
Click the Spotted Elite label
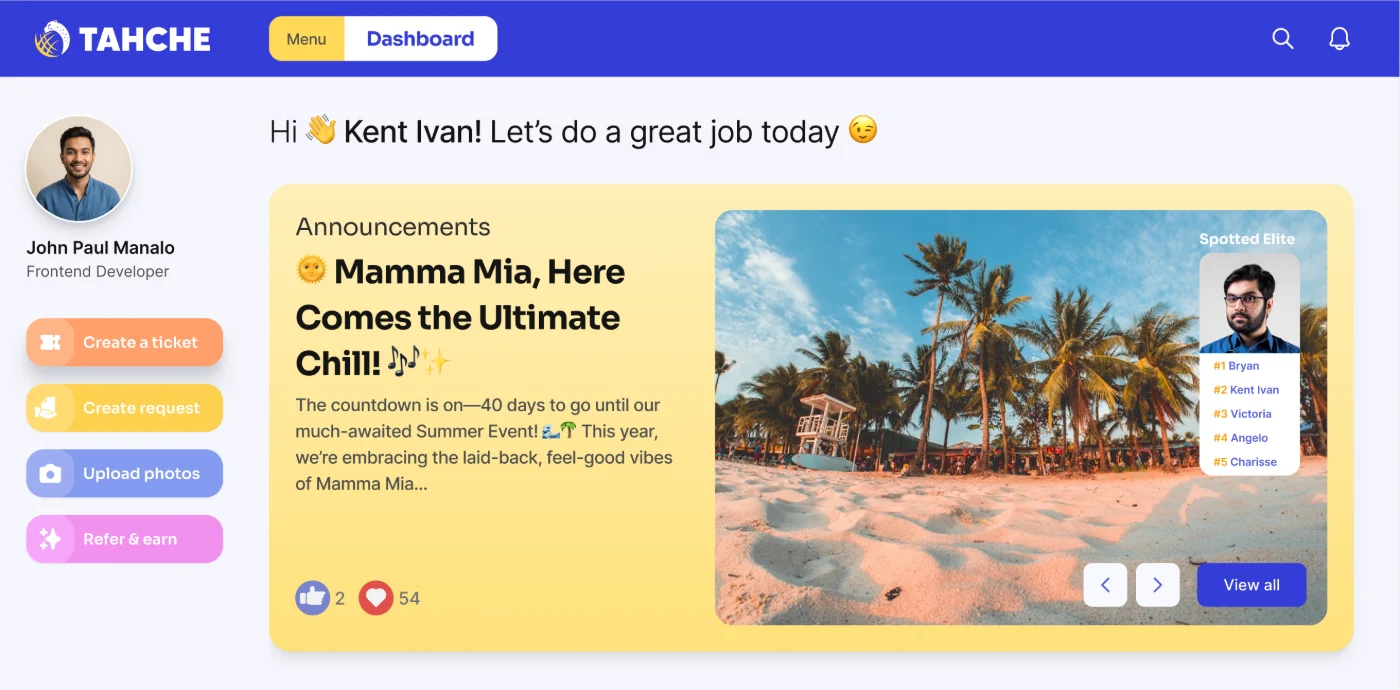(x=1247, y=239)
